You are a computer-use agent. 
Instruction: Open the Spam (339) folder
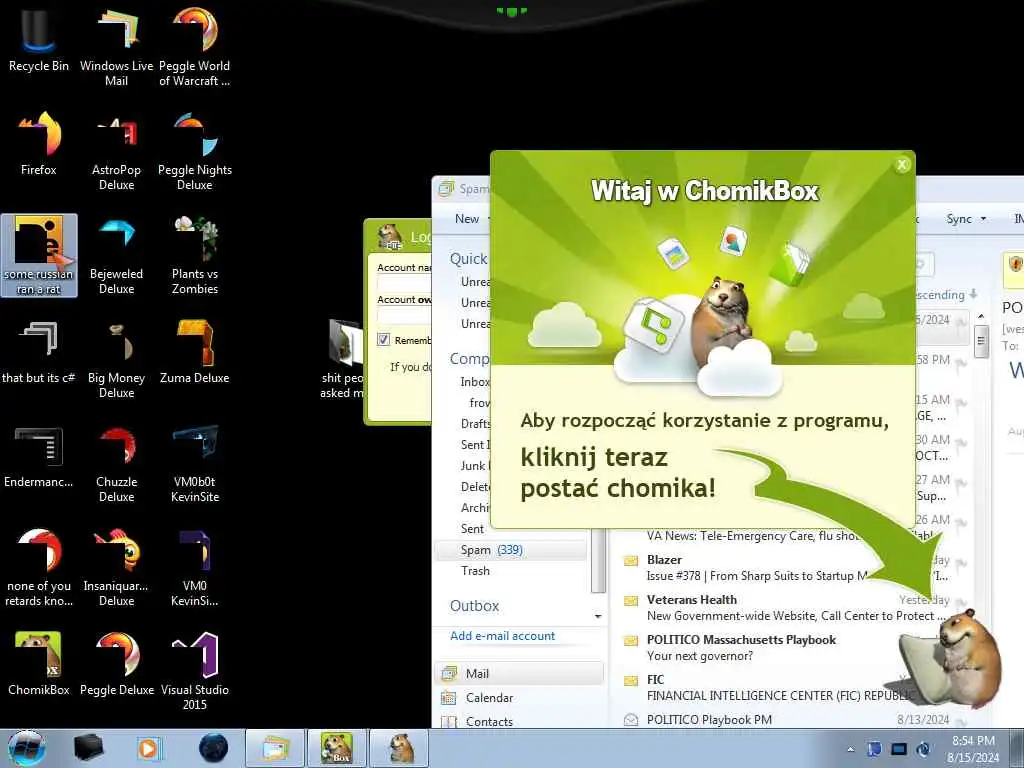click(x=511, y=550)
